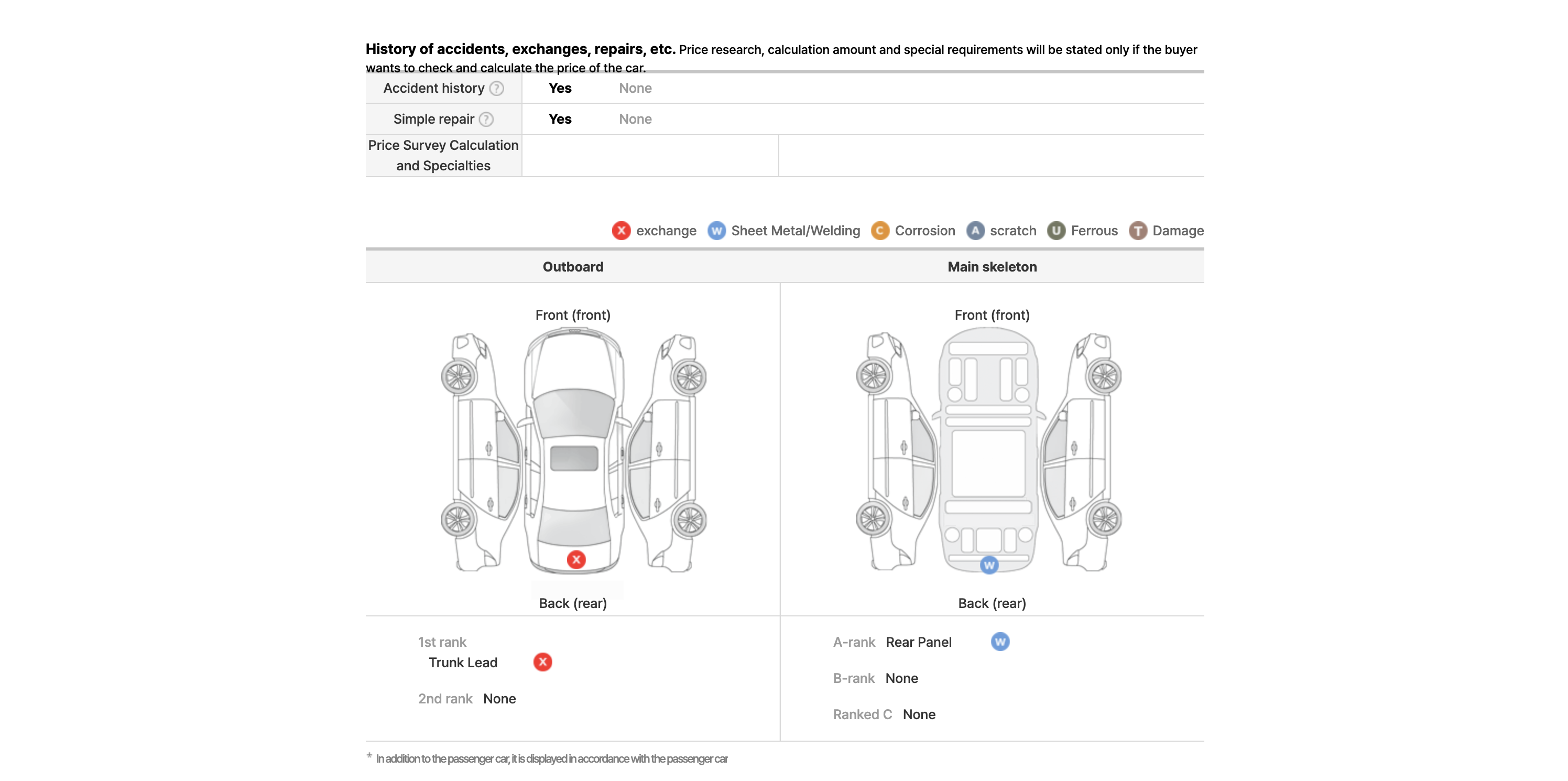Click the red X marker on car trunk
This screenshot has width=1568, height=781.
click(x=576, y=559)
